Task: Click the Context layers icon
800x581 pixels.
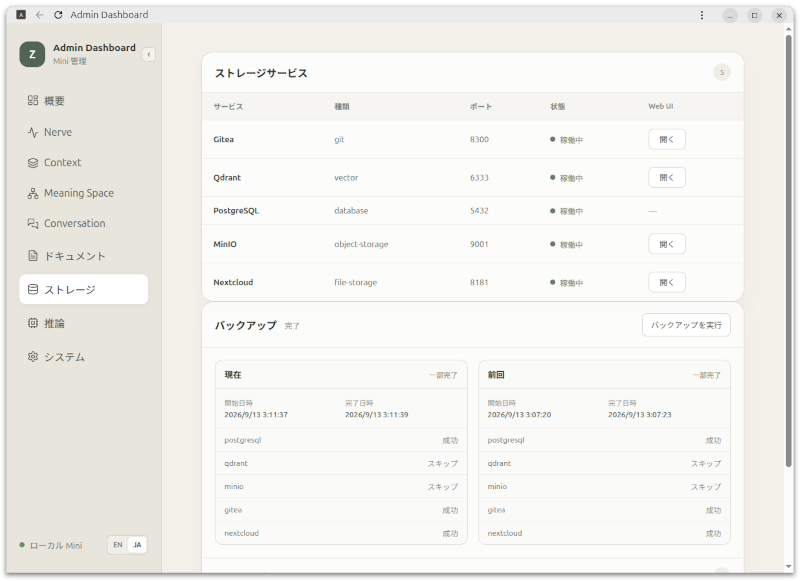Action: coord(33,163)
